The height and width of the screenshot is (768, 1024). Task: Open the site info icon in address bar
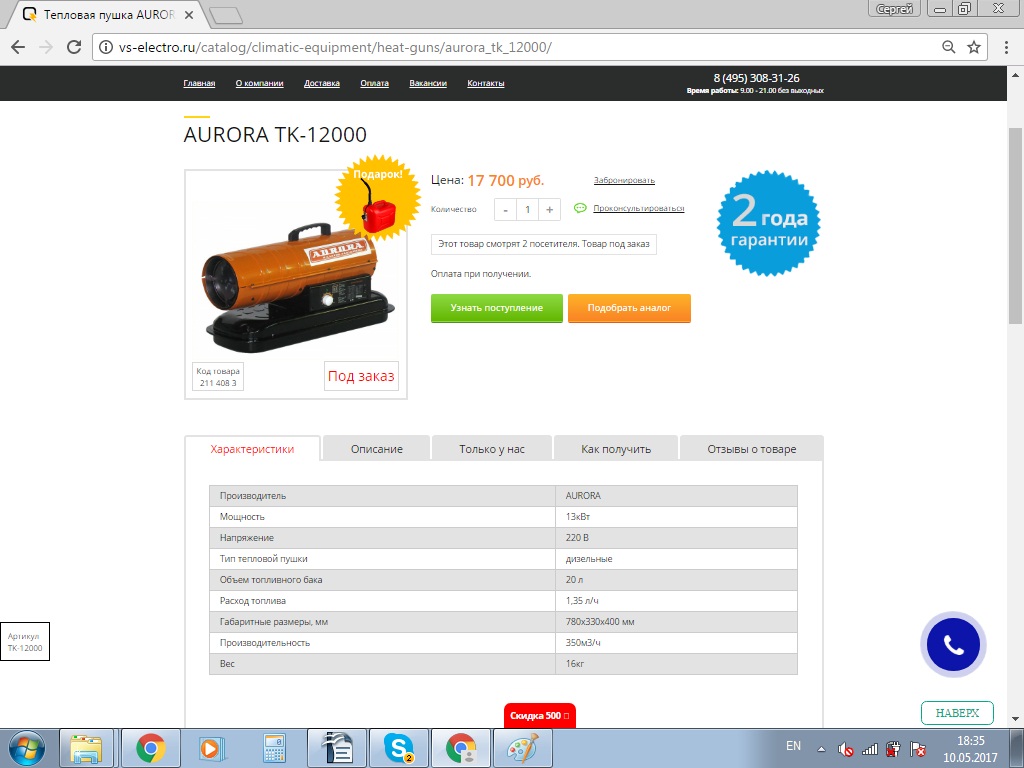tap(106, 47)
